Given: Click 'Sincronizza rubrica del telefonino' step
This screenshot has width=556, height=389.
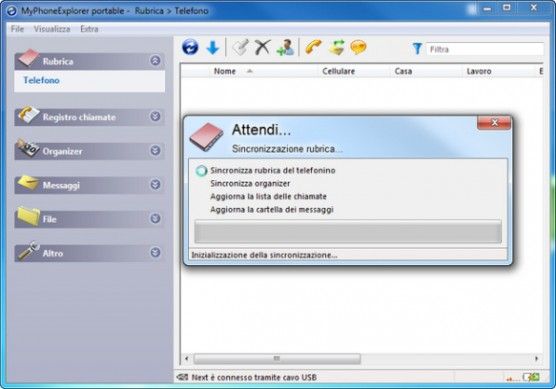Looking at the screenshot, I should click(x=273, y=171).
